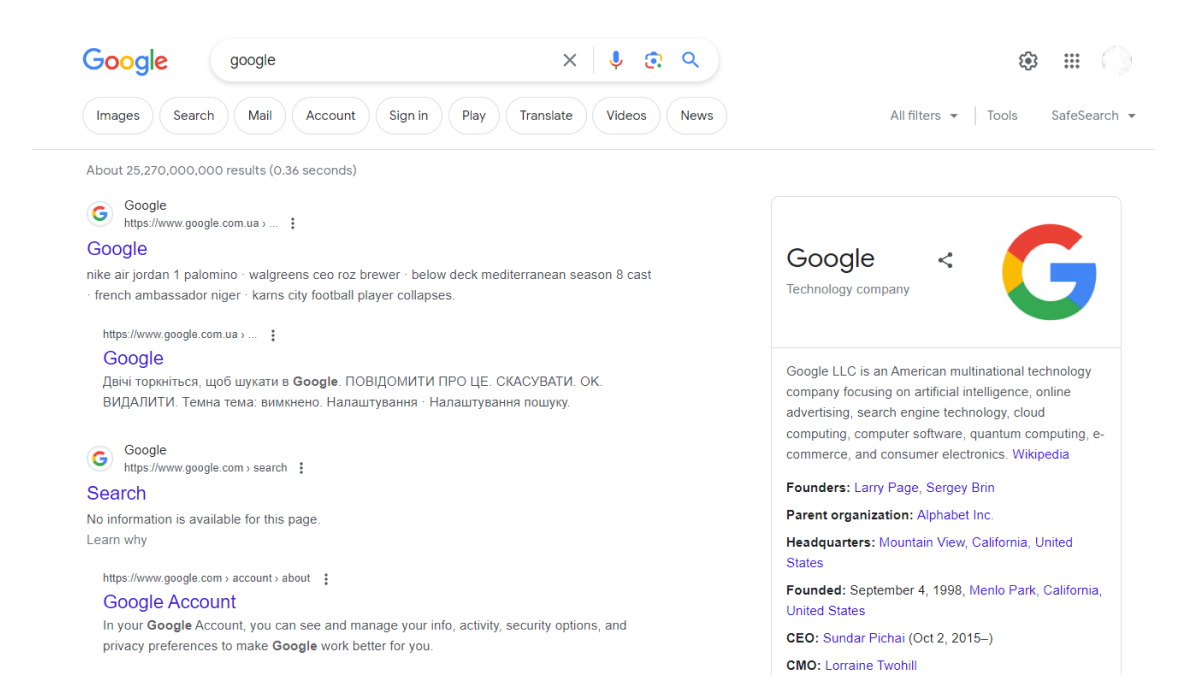The image size is (1200, 693).
Task: Click the Larry Page founder link
Action: 886,488
